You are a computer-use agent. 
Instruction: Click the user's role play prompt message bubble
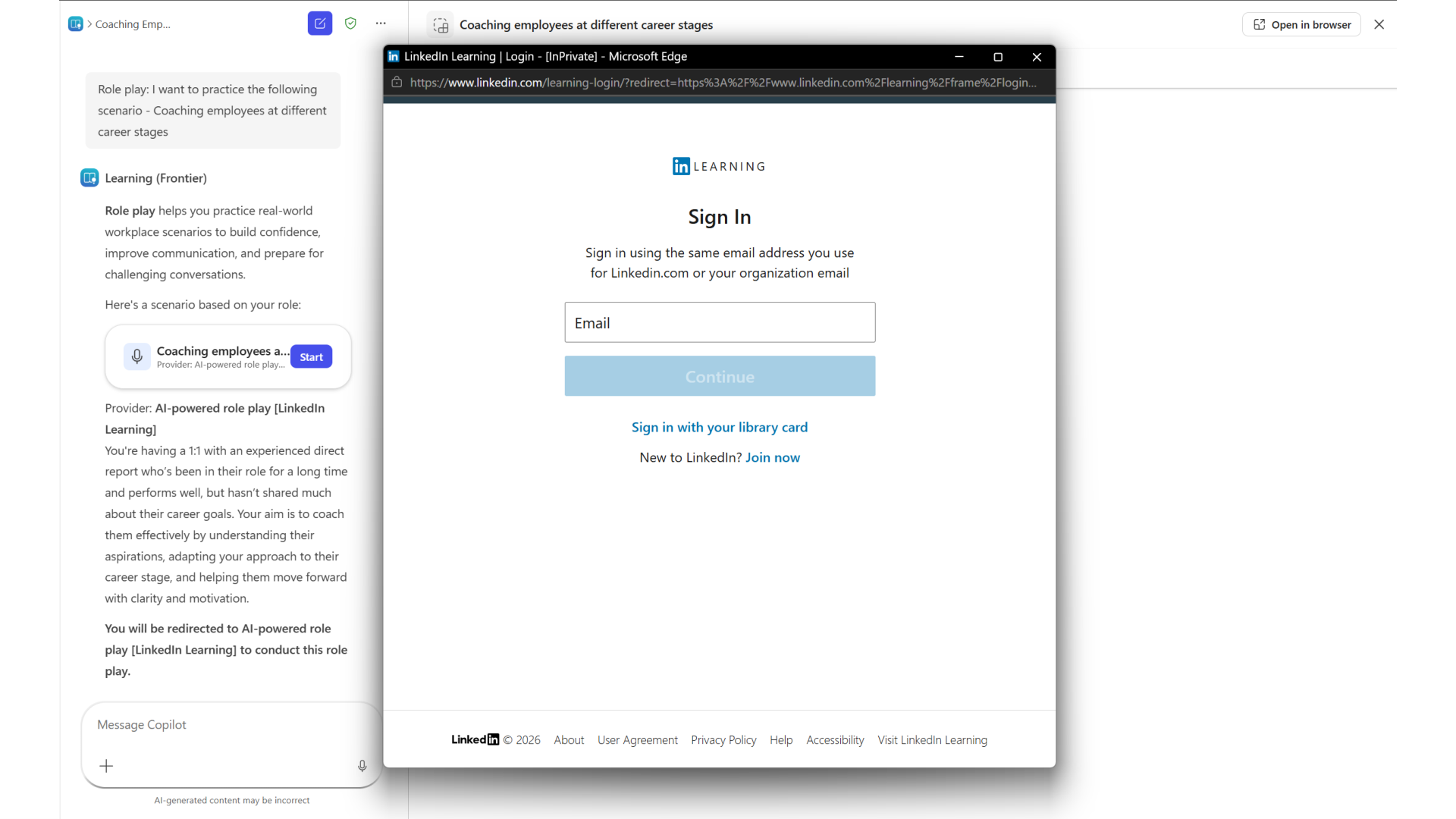[212, 111]
